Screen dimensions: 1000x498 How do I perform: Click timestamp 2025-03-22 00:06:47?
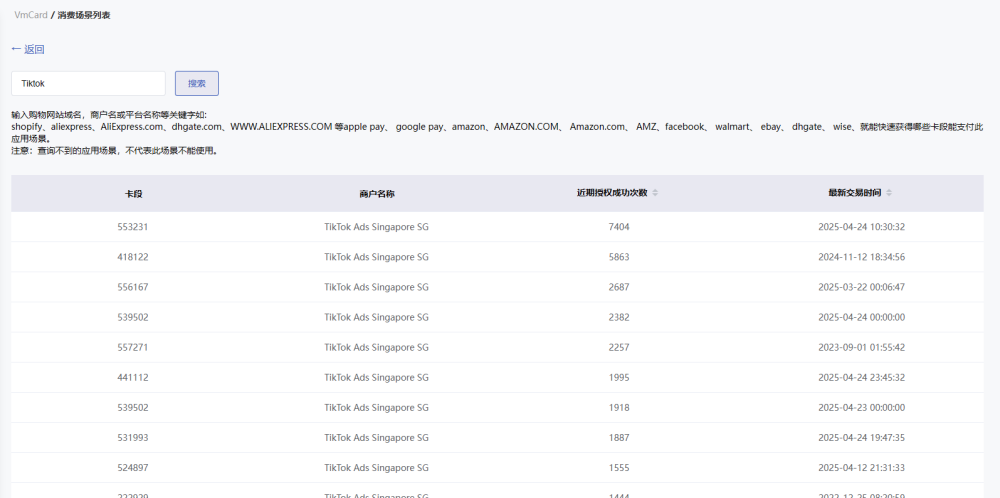[x=862, y=287]
